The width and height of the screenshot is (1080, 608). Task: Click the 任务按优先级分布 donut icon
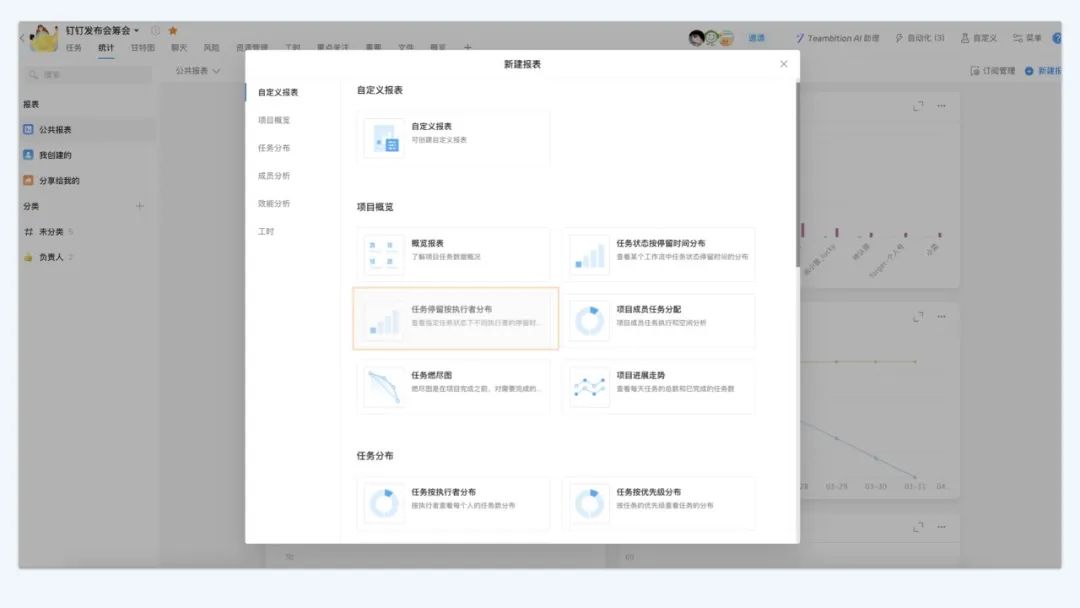click(x=589, y=504)
